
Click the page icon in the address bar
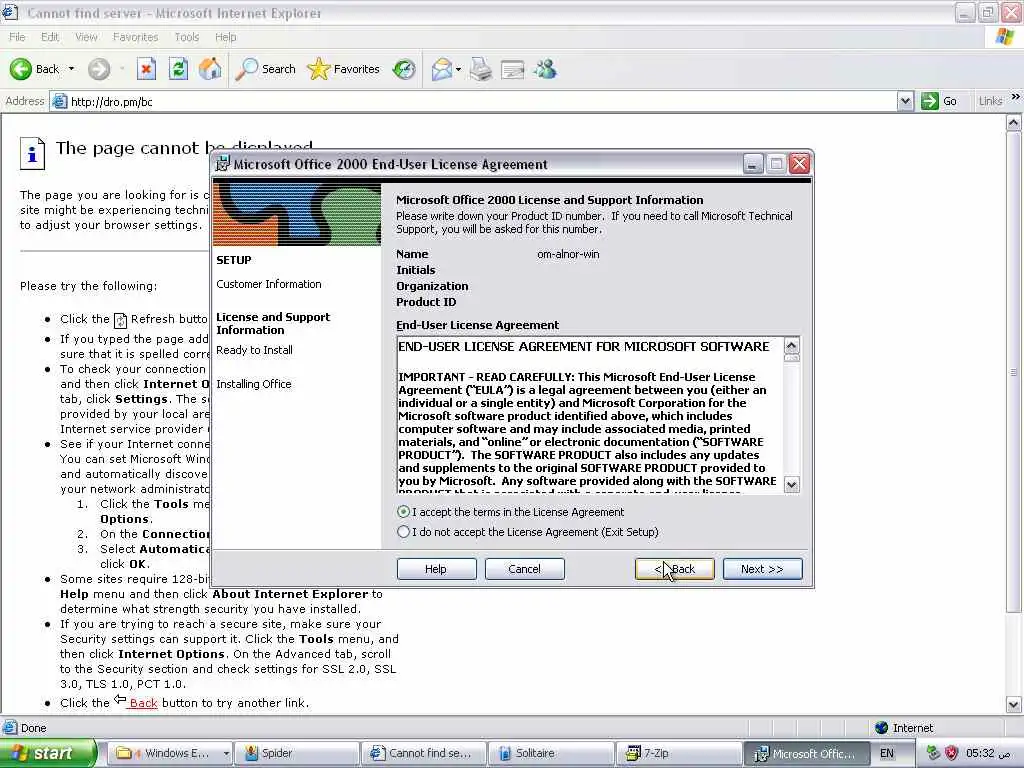point(59,101)
